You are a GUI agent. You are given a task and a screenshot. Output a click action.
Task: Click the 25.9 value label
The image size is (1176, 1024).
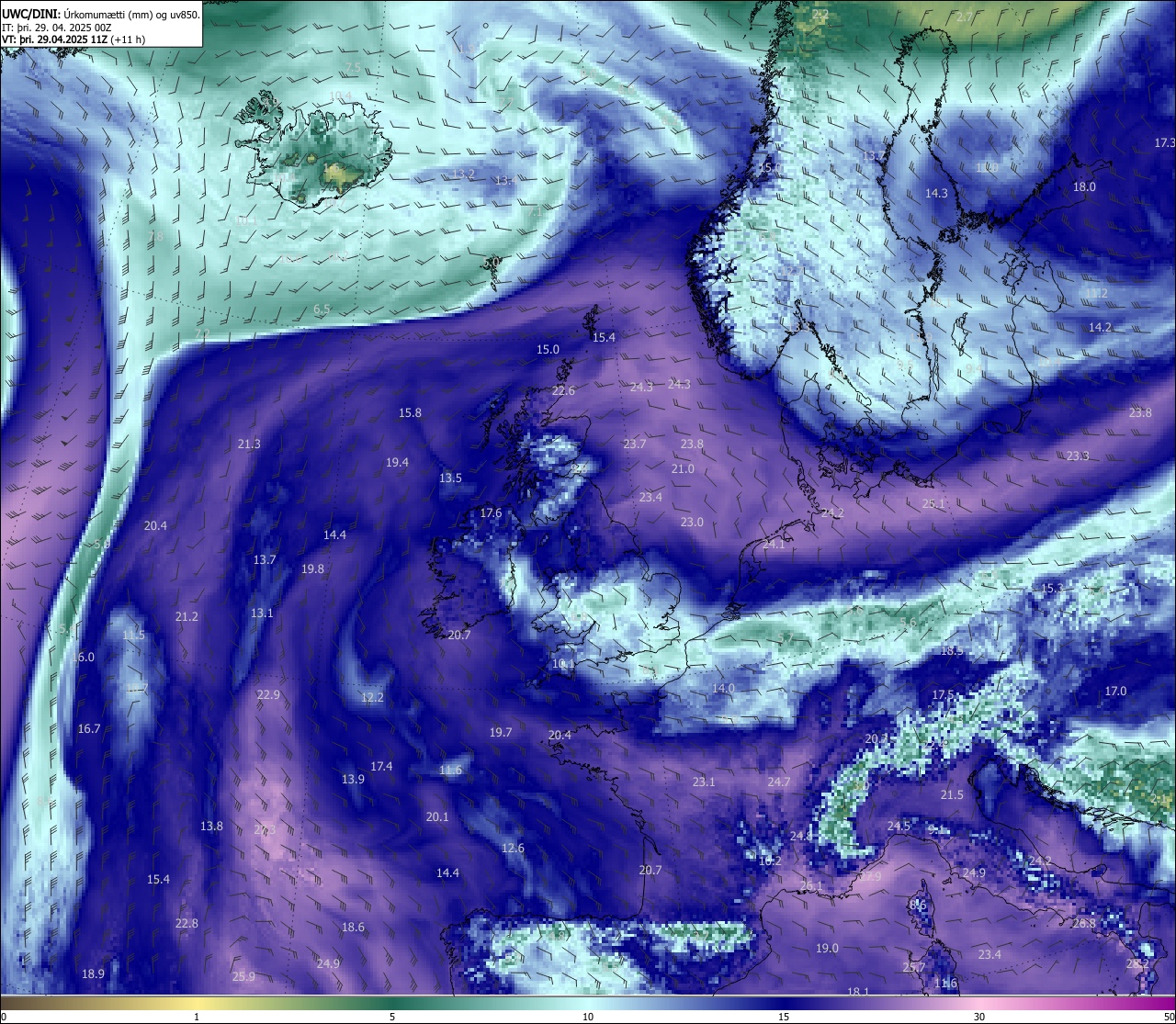[243, 976]
